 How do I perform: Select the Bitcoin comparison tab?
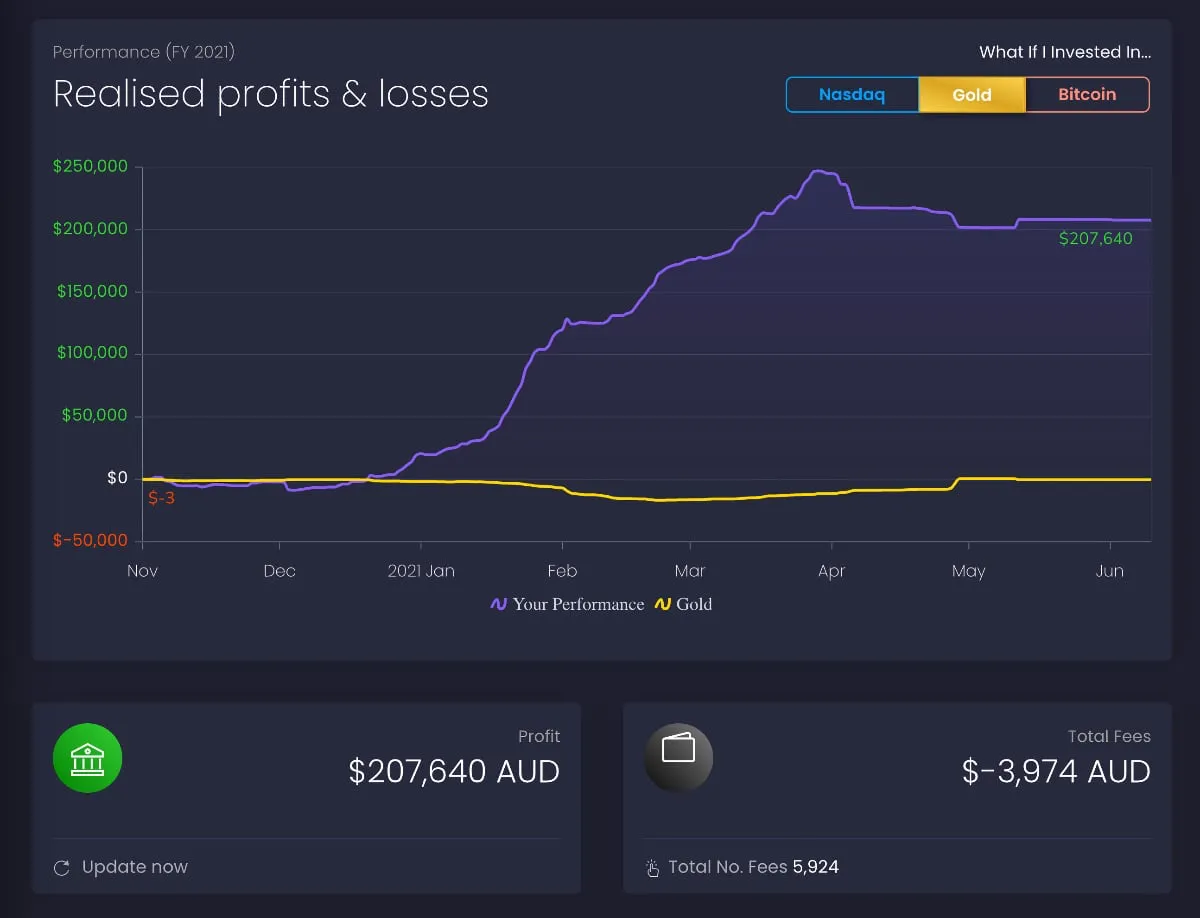pyautogui.click(x=1087, y=95)
